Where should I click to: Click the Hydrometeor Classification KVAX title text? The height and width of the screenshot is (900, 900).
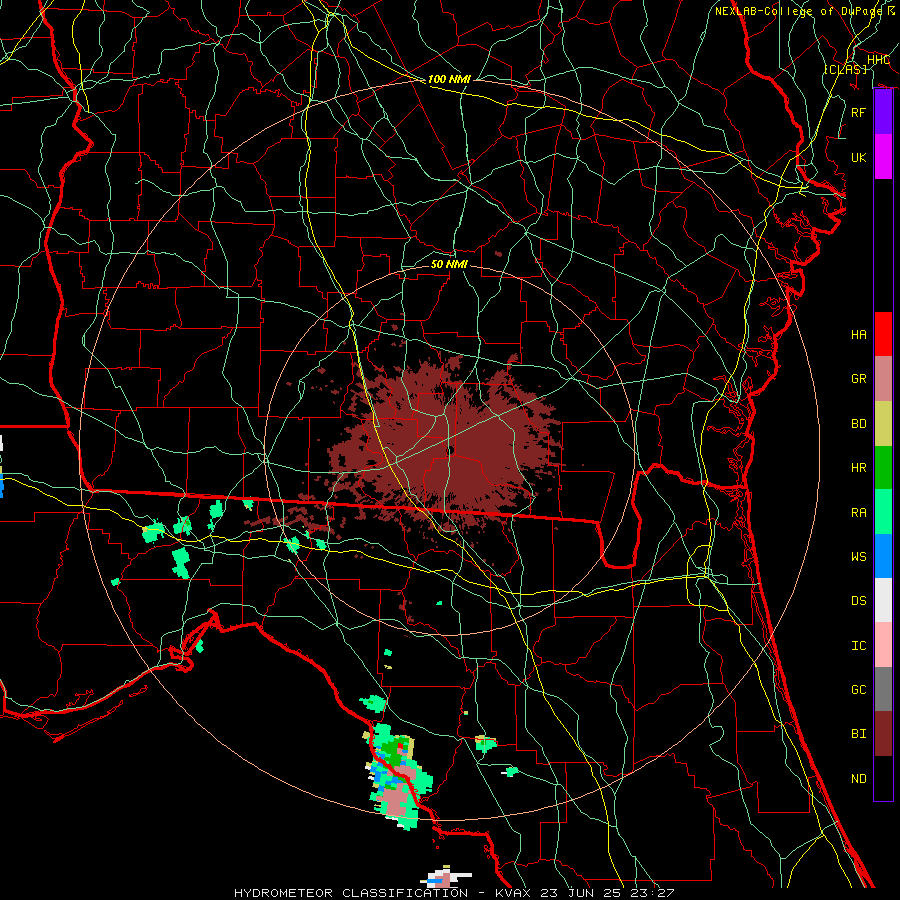tap(454, 893)
